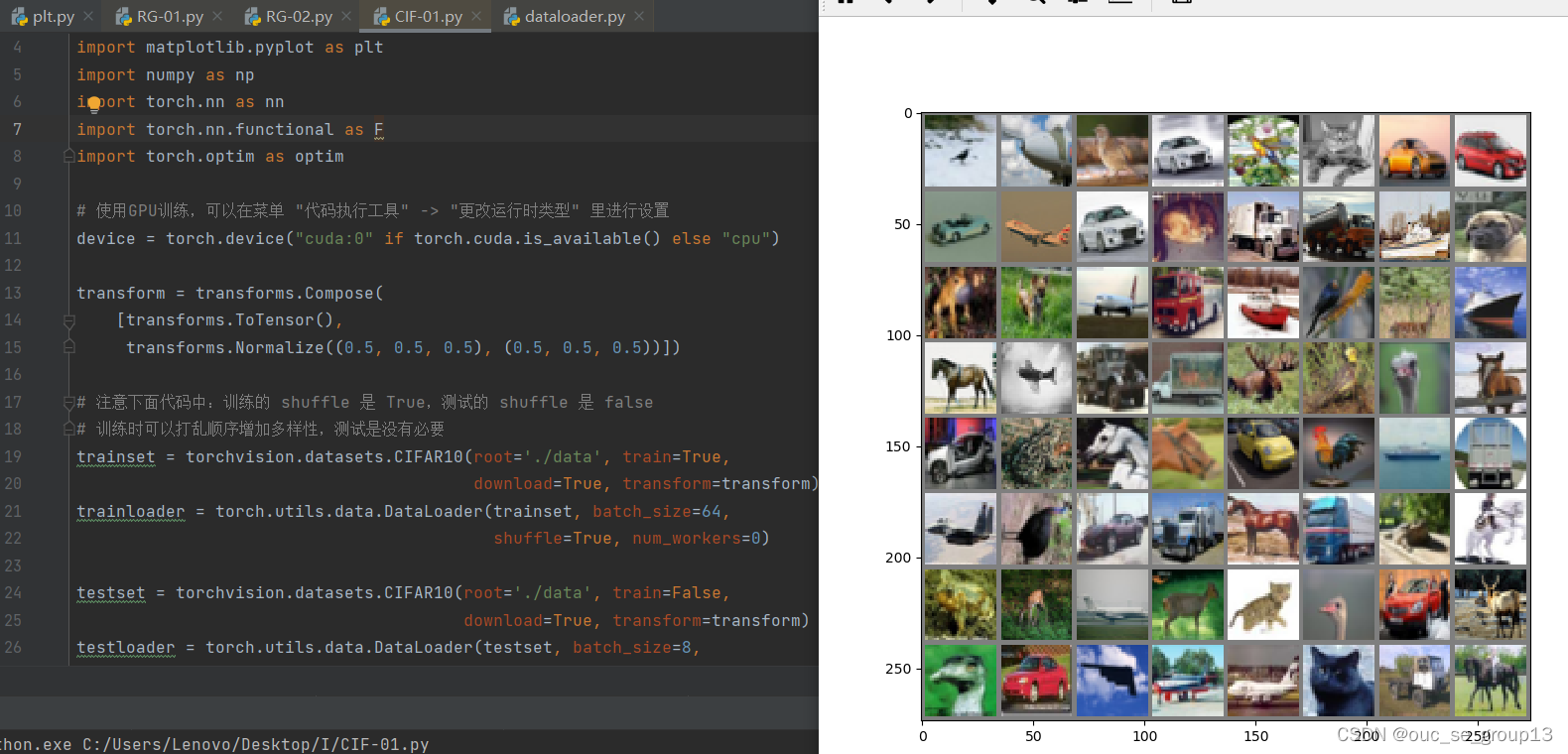The width and height of the screenshot is (1568, 754).
Task: Click the orange car image in the plot grid
Action: [1414, 150]
